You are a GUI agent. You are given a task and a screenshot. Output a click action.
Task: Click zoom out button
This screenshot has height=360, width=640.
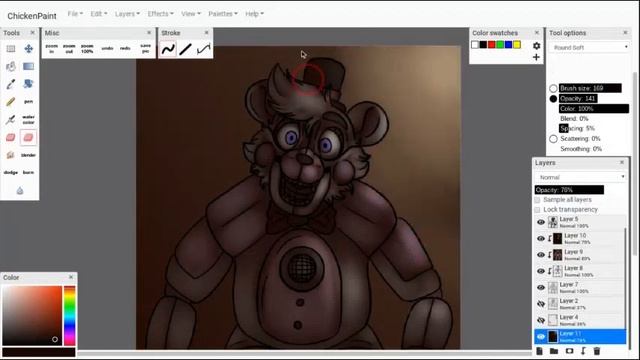[x=69, y=49]
